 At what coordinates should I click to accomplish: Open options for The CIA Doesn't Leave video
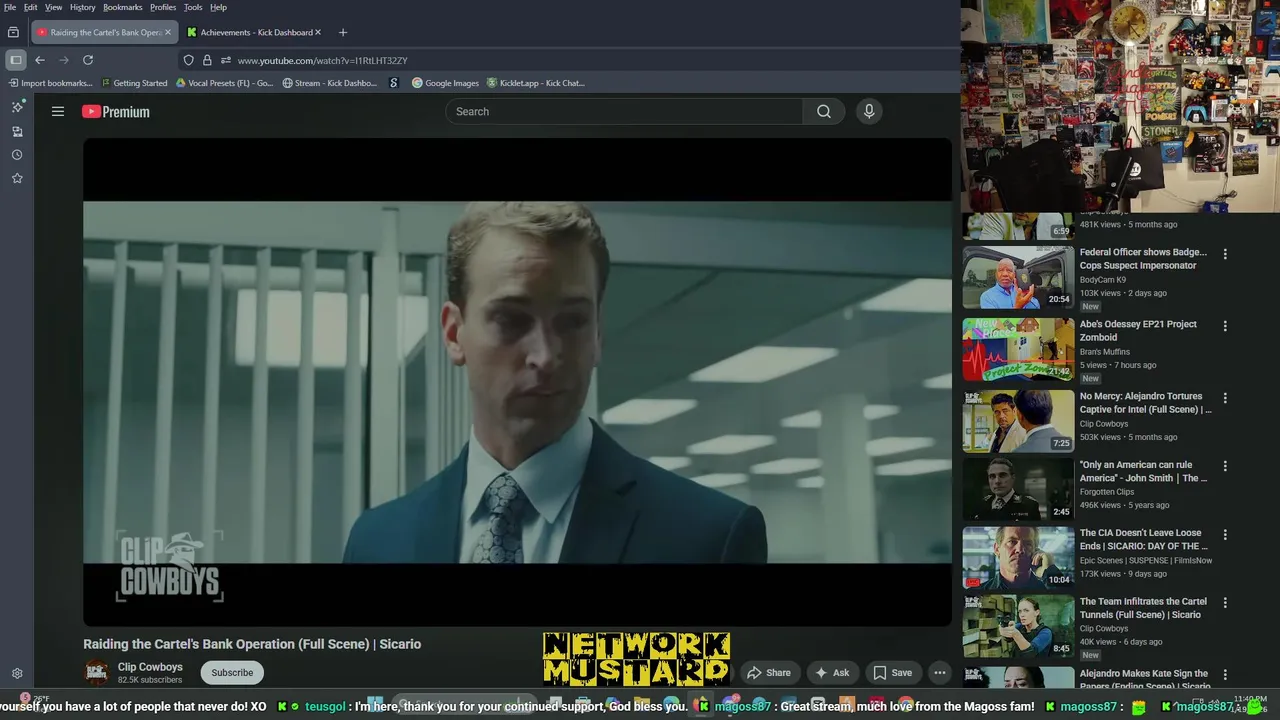coord(1225,535)
